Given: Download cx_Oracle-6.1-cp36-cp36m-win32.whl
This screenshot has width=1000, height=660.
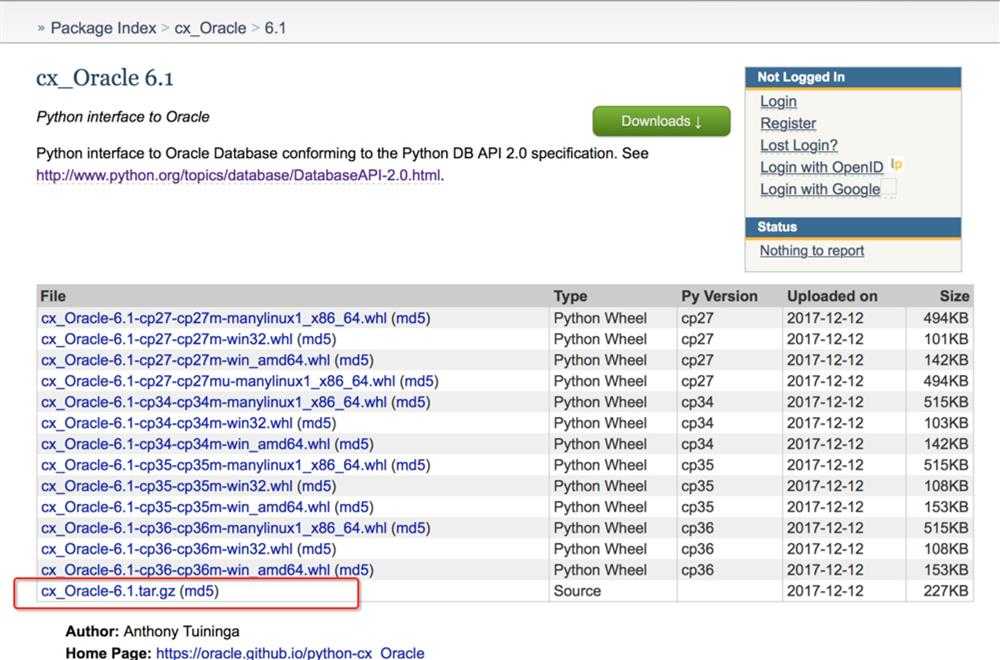Looking at the screenshot, I should [x=166, y=549].
